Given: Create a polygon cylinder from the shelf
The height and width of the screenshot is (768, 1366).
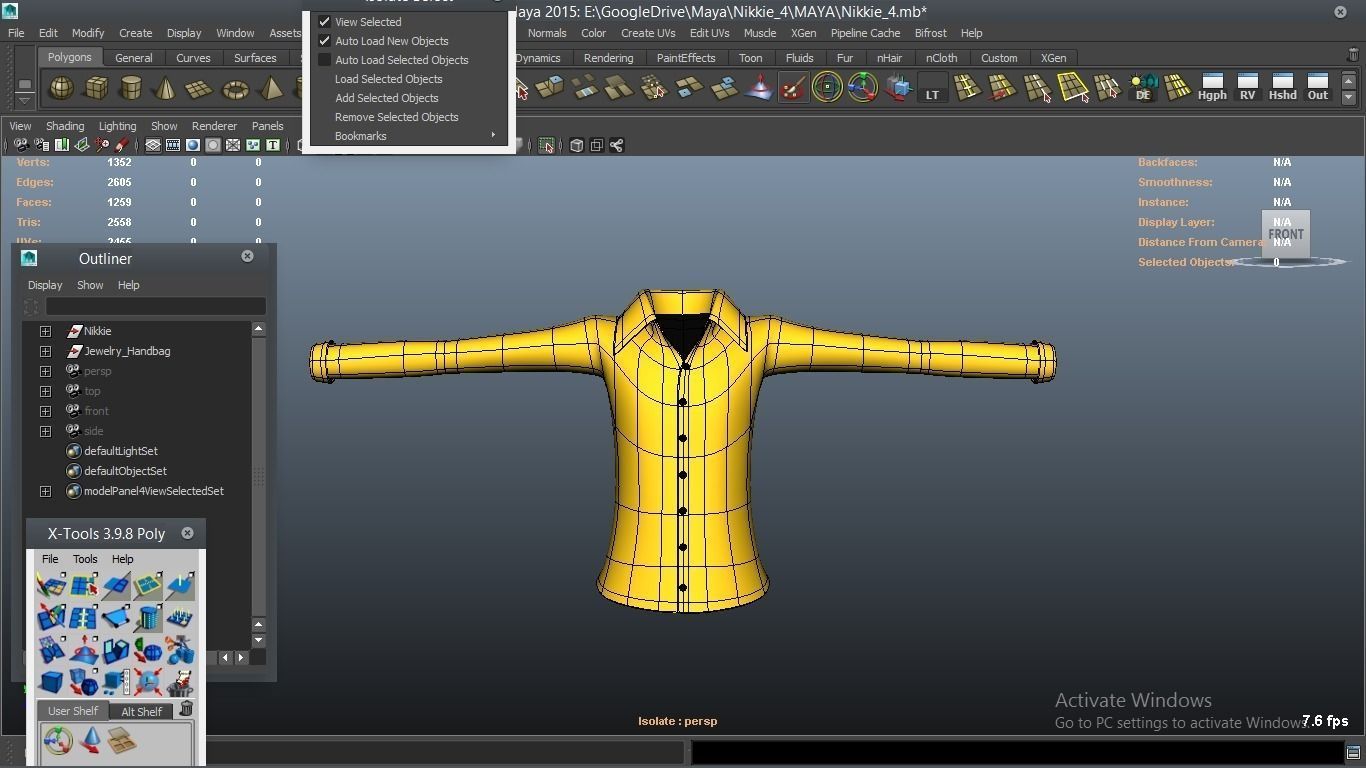Looking at the screenshot, I should pos(131,89).
